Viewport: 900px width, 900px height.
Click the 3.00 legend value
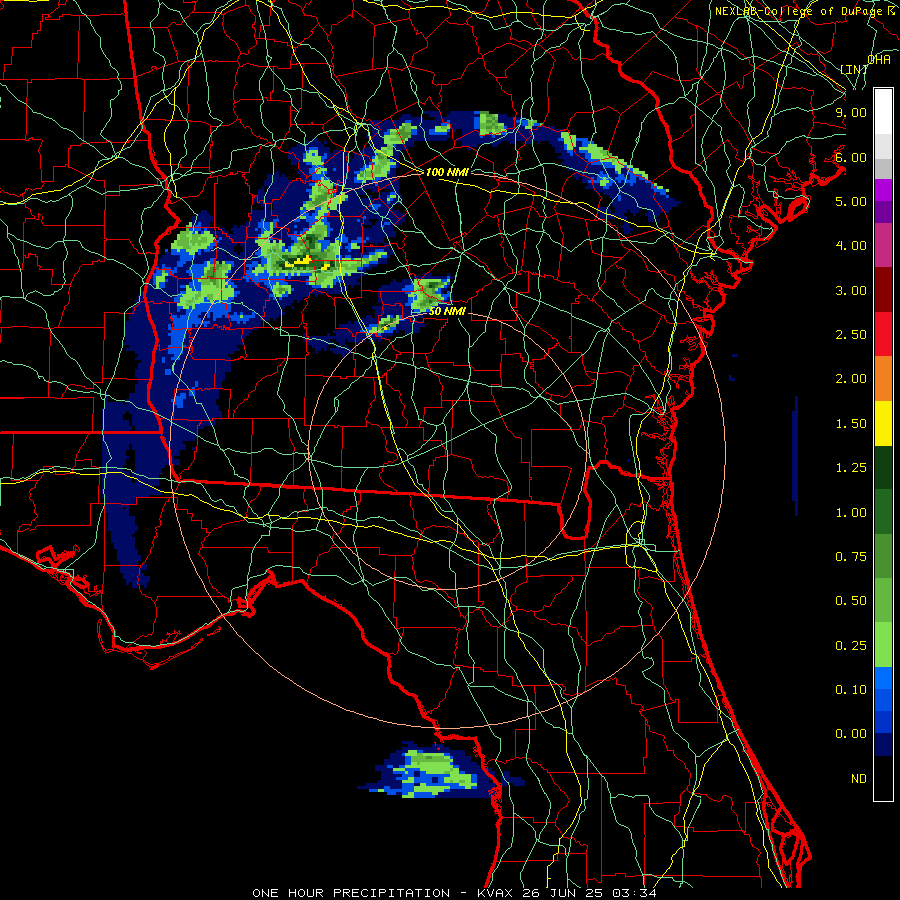click(851, 290)
